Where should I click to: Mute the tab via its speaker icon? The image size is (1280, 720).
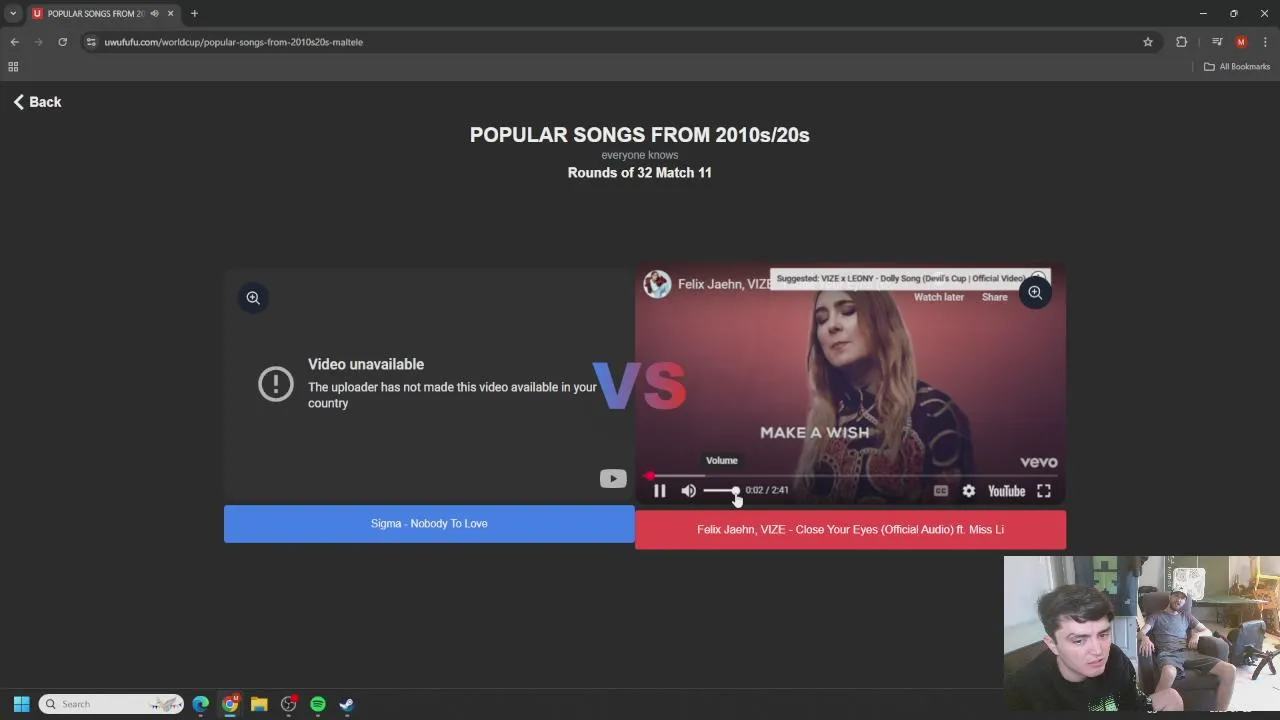point(154,14)
